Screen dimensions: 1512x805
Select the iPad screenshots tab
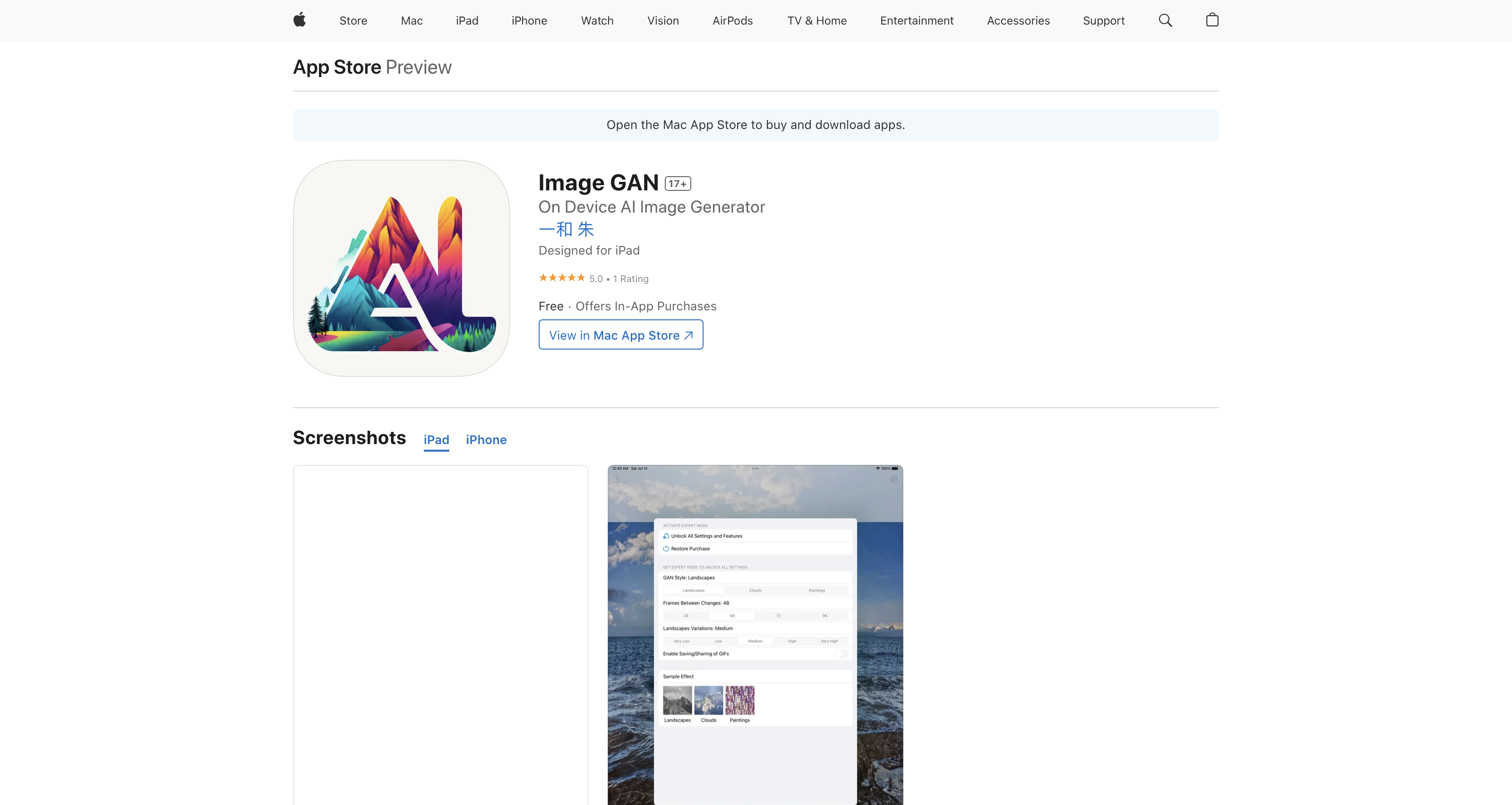tap(436, 440)
